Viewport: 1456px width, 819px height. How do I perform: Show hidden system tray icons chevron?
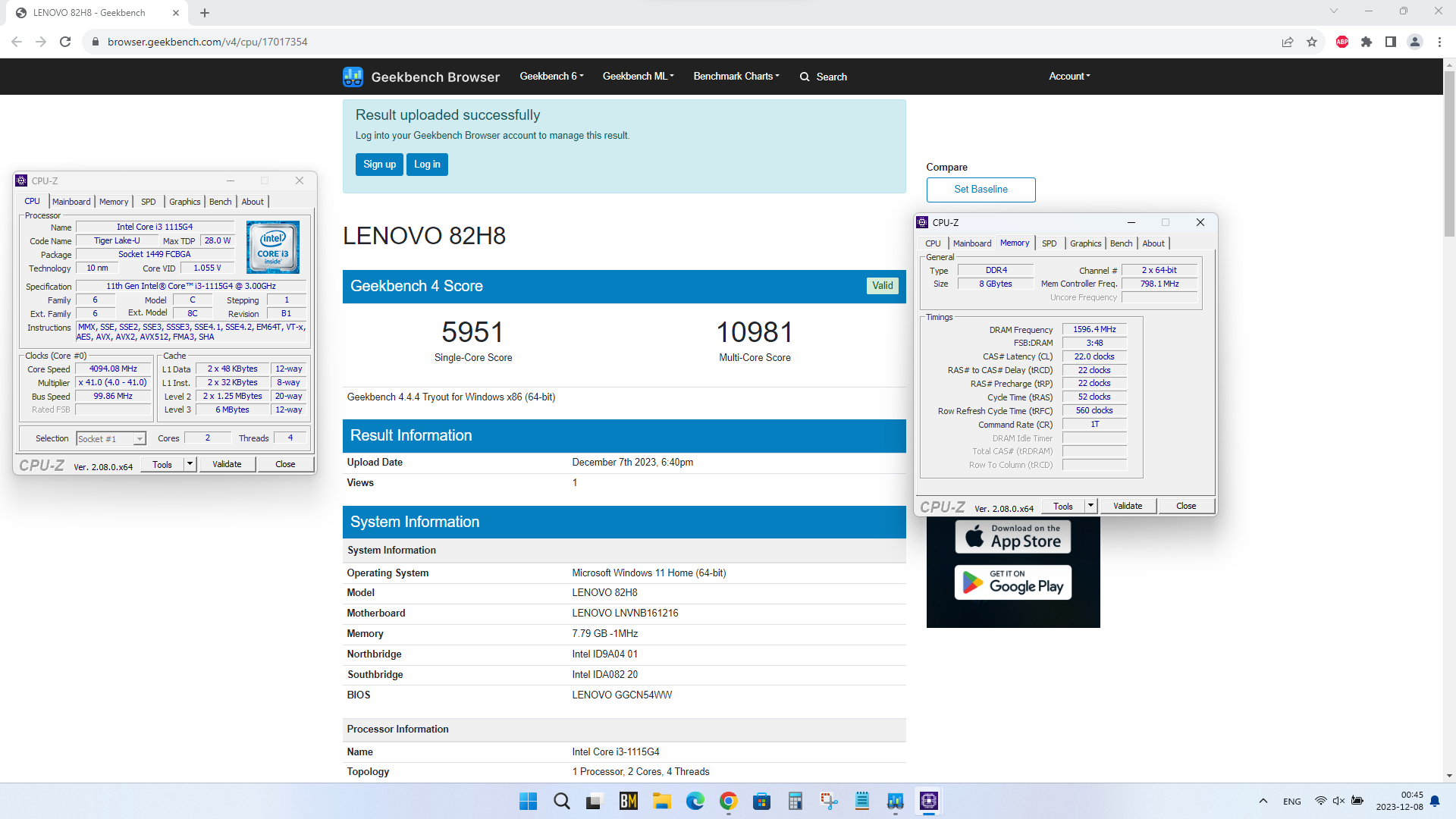click(1263, 801)
